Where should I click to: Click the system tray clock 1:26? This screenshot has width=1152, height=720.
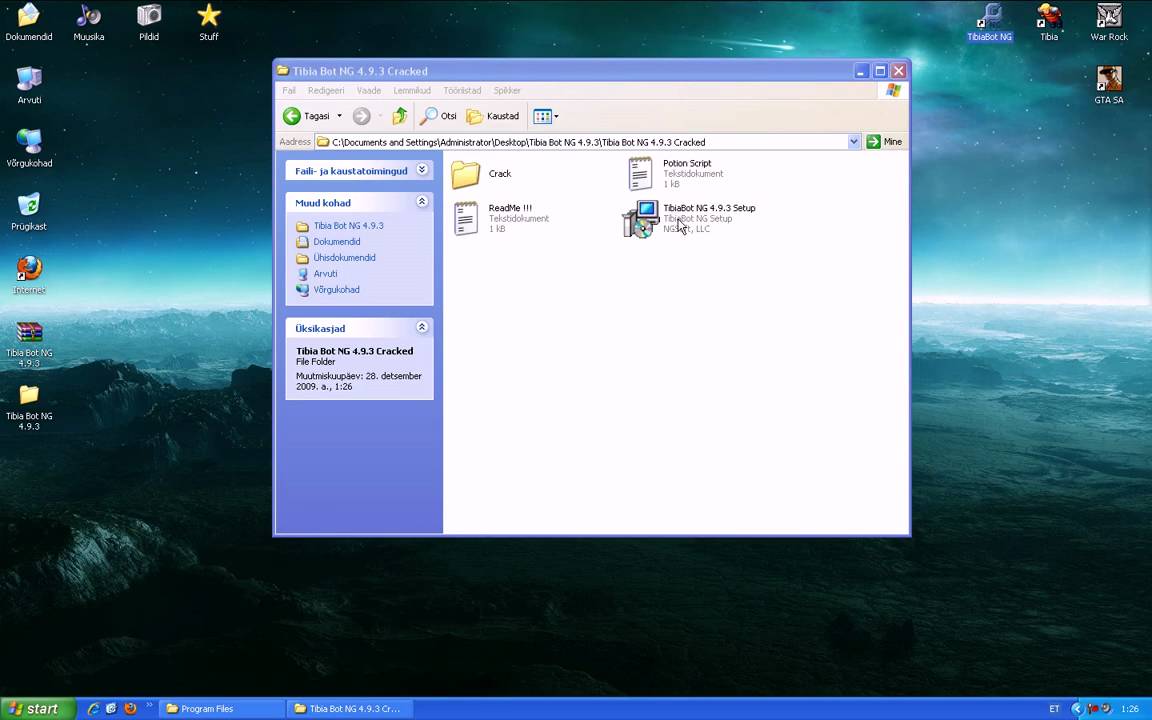coord(1130,709)
